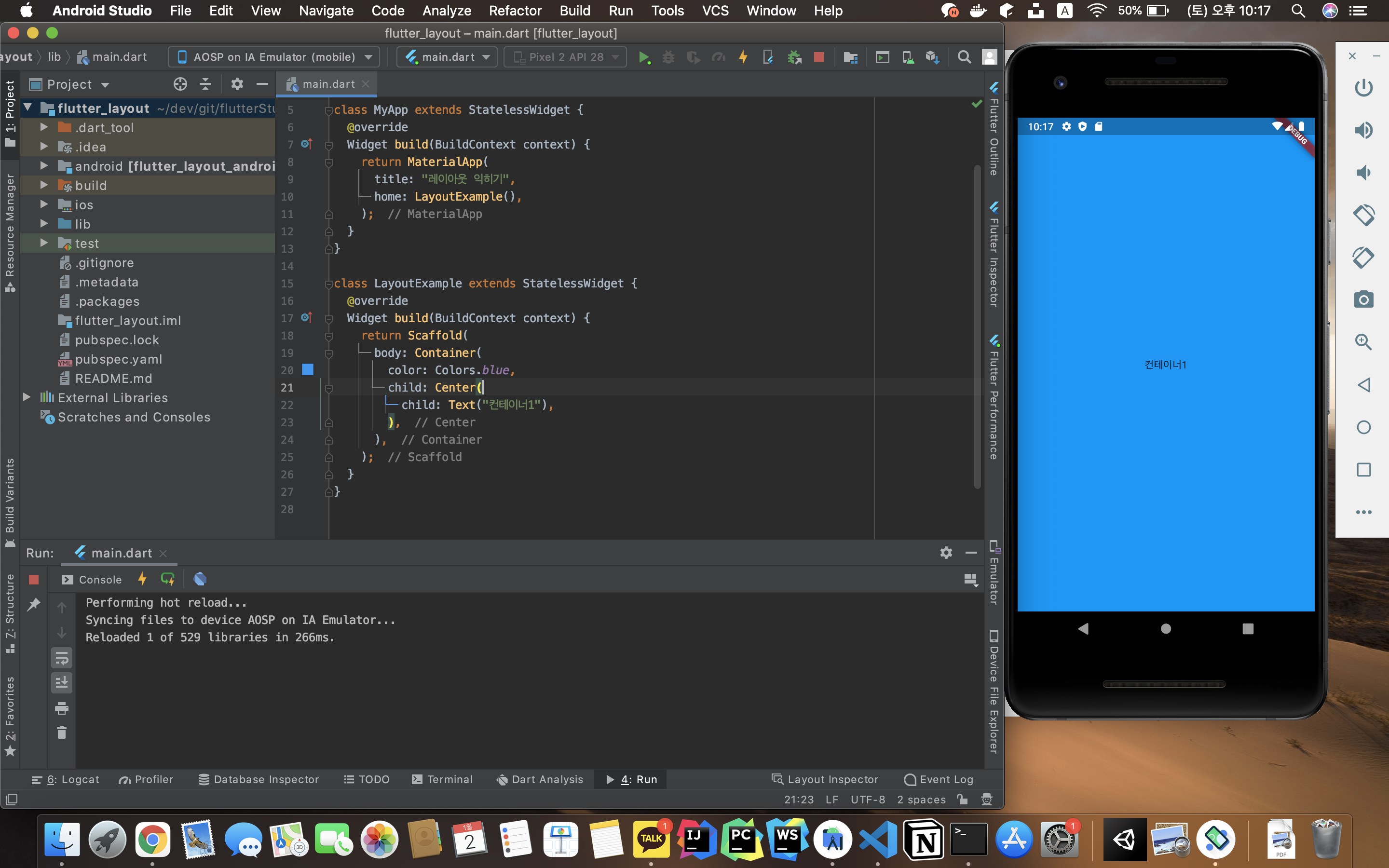Viewport: 1389px width, 868px height.
Task: Click the Debug bug icon in toolbar
Action: [x=668, y=57]
